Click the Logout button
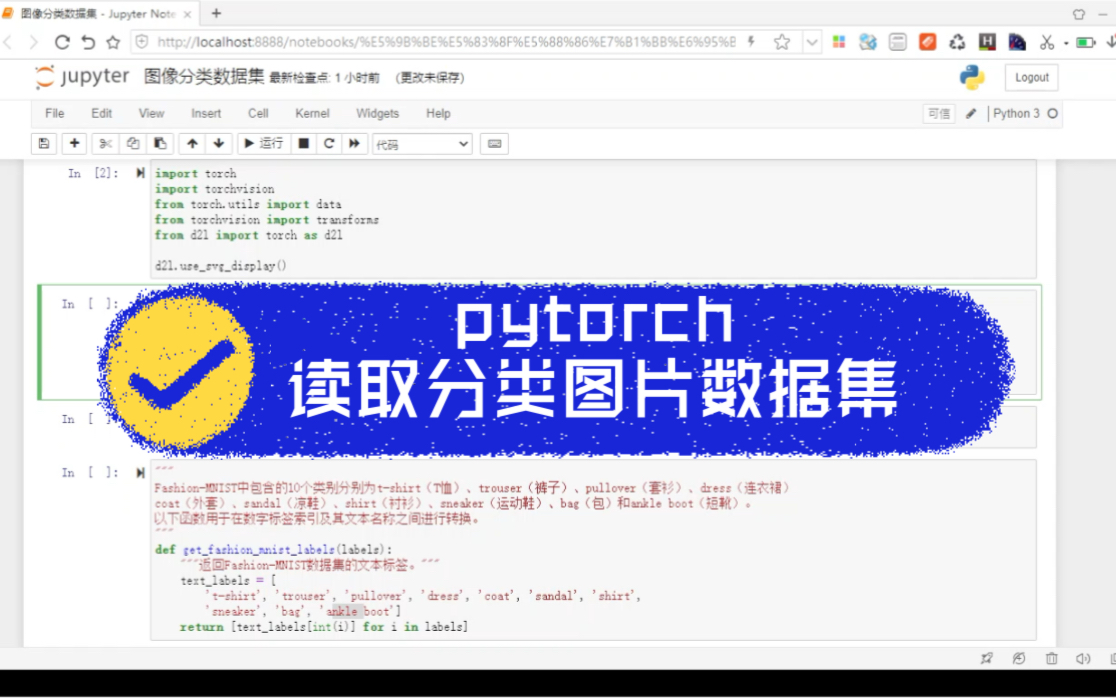The height and width of the screenshot is (698, 1116). point(1031,78)
